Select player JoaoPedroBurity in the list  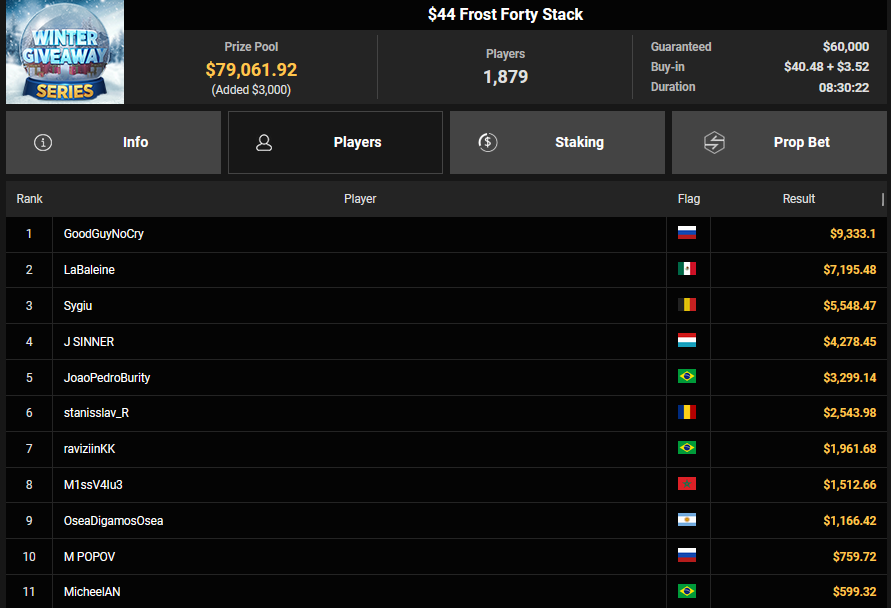[107, 378]
